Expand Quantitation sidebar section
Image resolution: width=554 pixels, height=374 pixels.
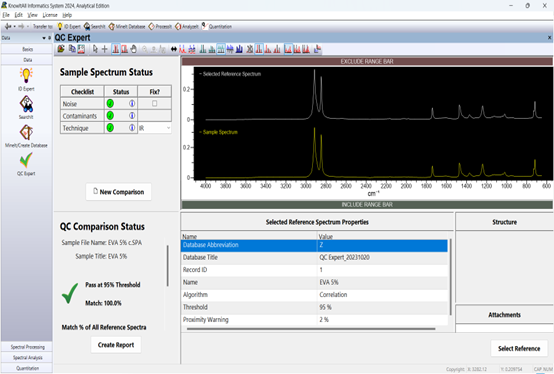point(27,368)
